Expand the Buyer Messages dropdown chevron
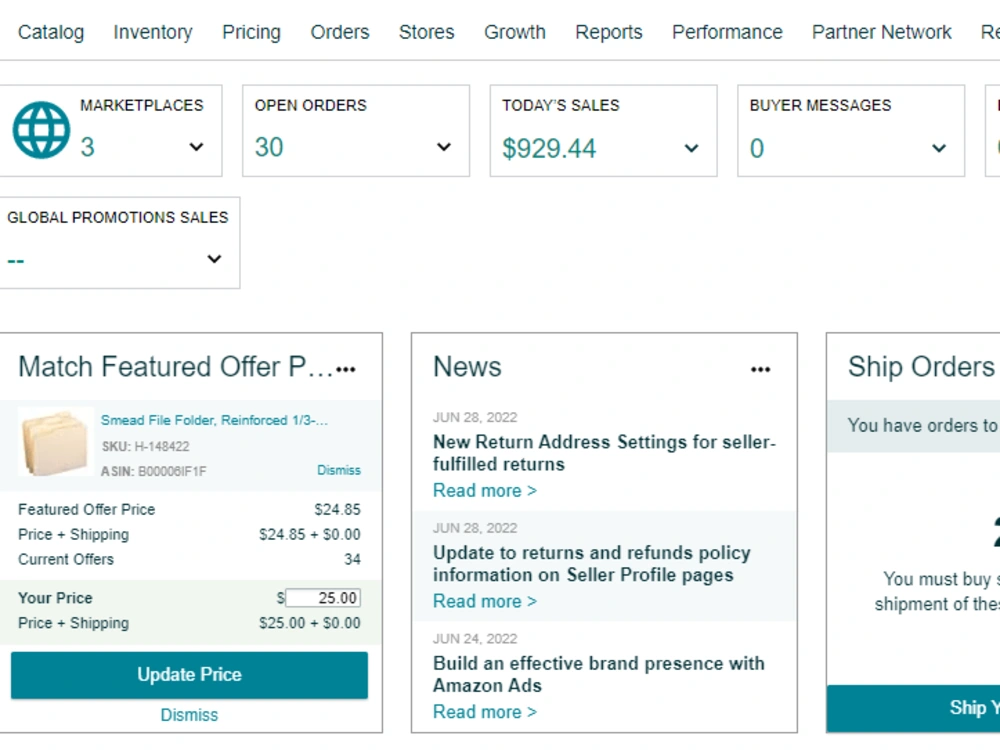Image resolution: width=1000 pixels, height=750 pixels. point(939,149)
